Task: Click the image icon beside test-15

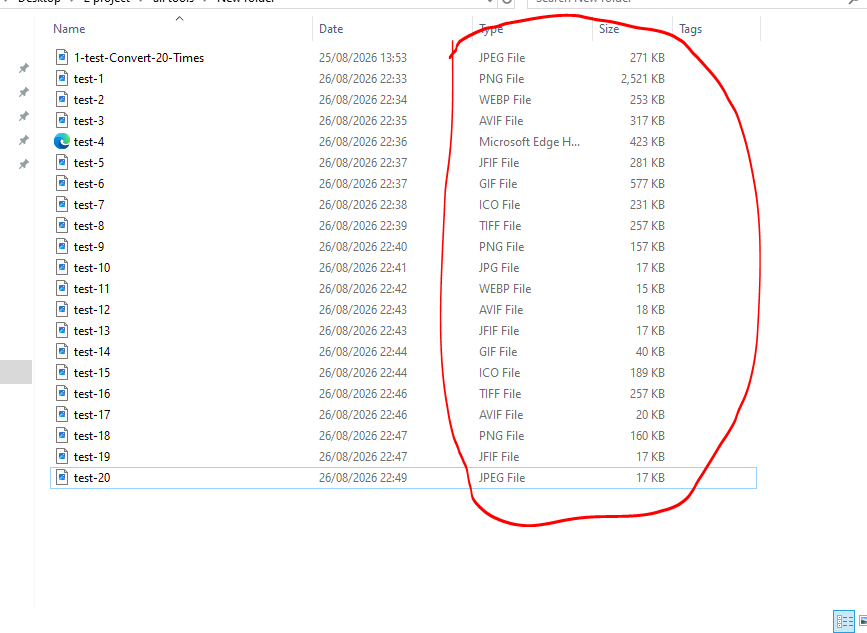Action: (x=62, y=373)
